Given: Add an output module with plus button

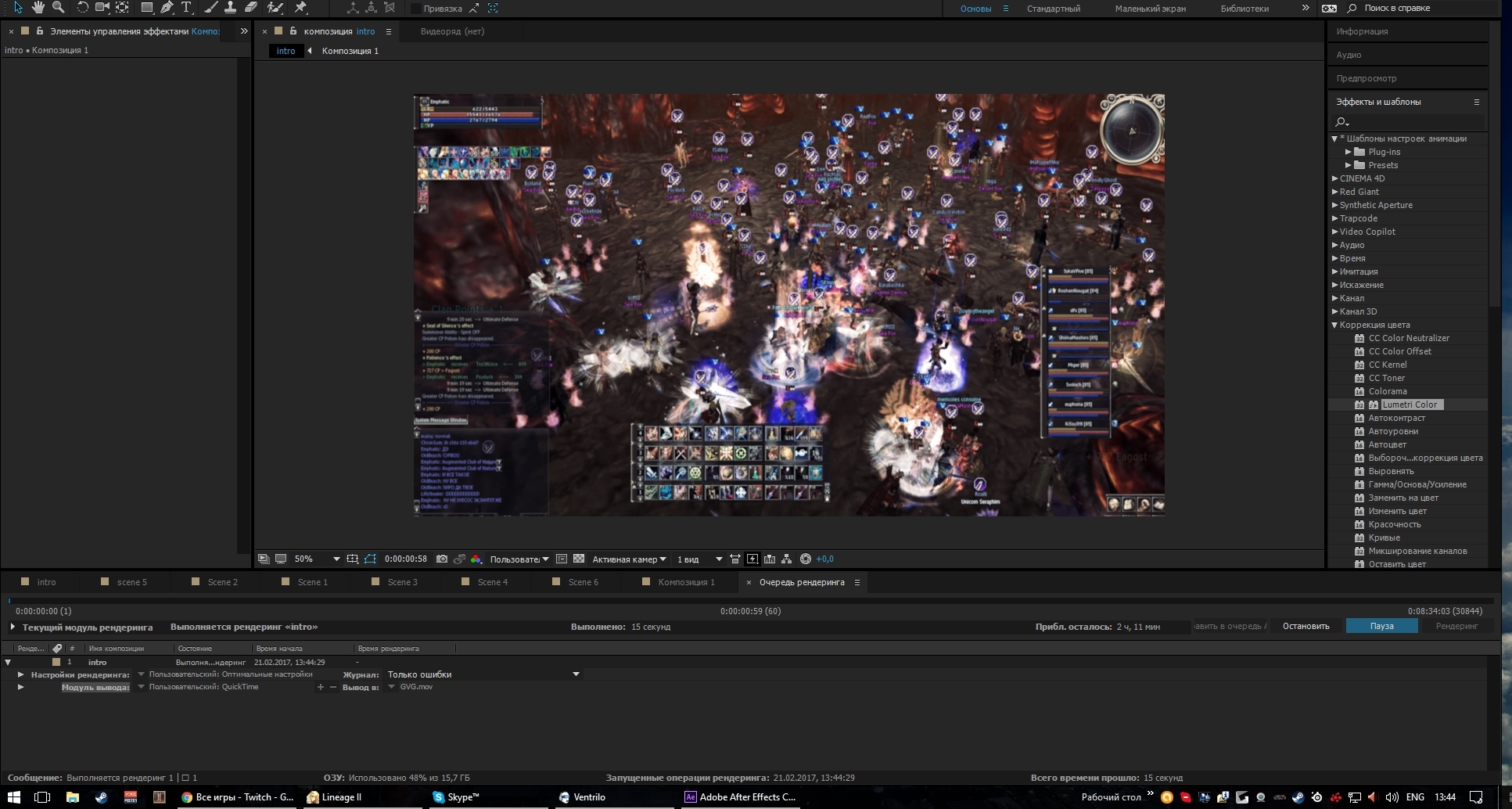Looking at the screenshot, I should pos(320,687).
